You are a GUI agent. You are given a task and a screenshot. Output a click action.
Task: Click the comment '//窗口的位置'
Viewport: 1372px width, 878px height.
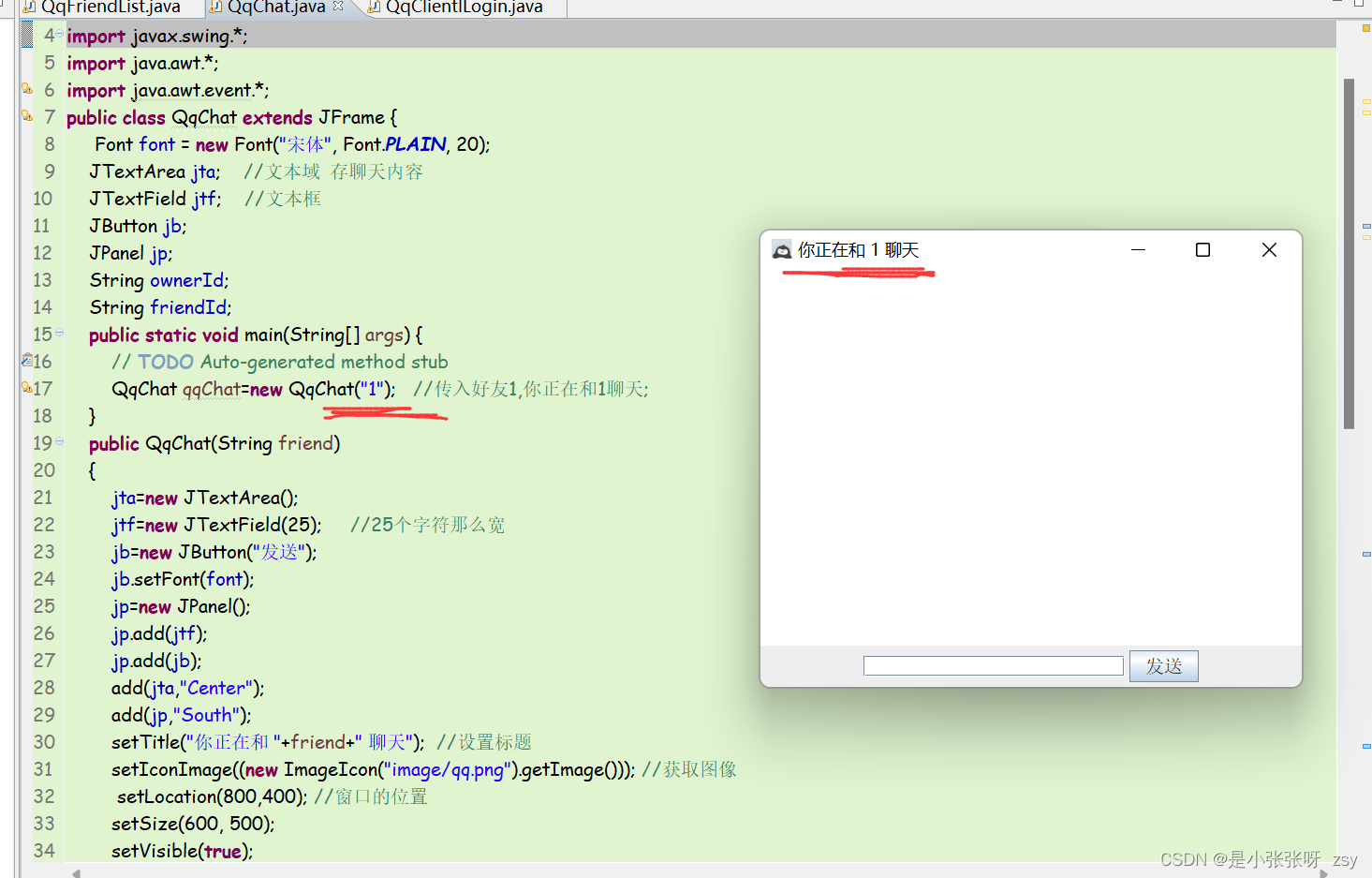371,796
